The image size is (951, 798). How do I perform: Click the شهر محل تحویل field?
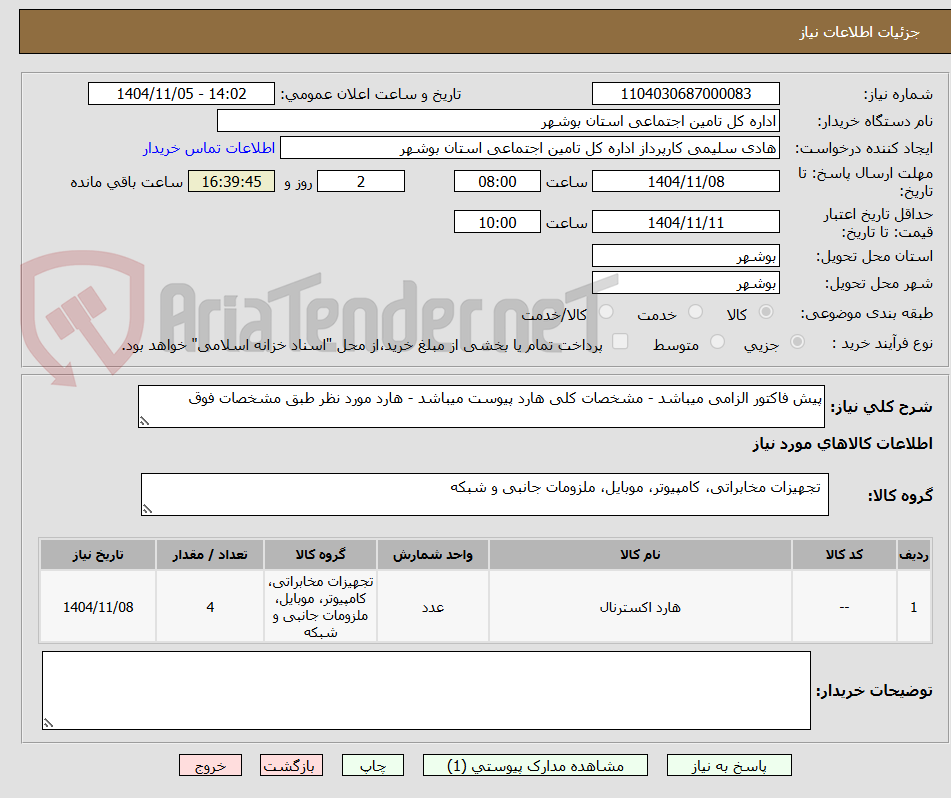coord(685,283)
